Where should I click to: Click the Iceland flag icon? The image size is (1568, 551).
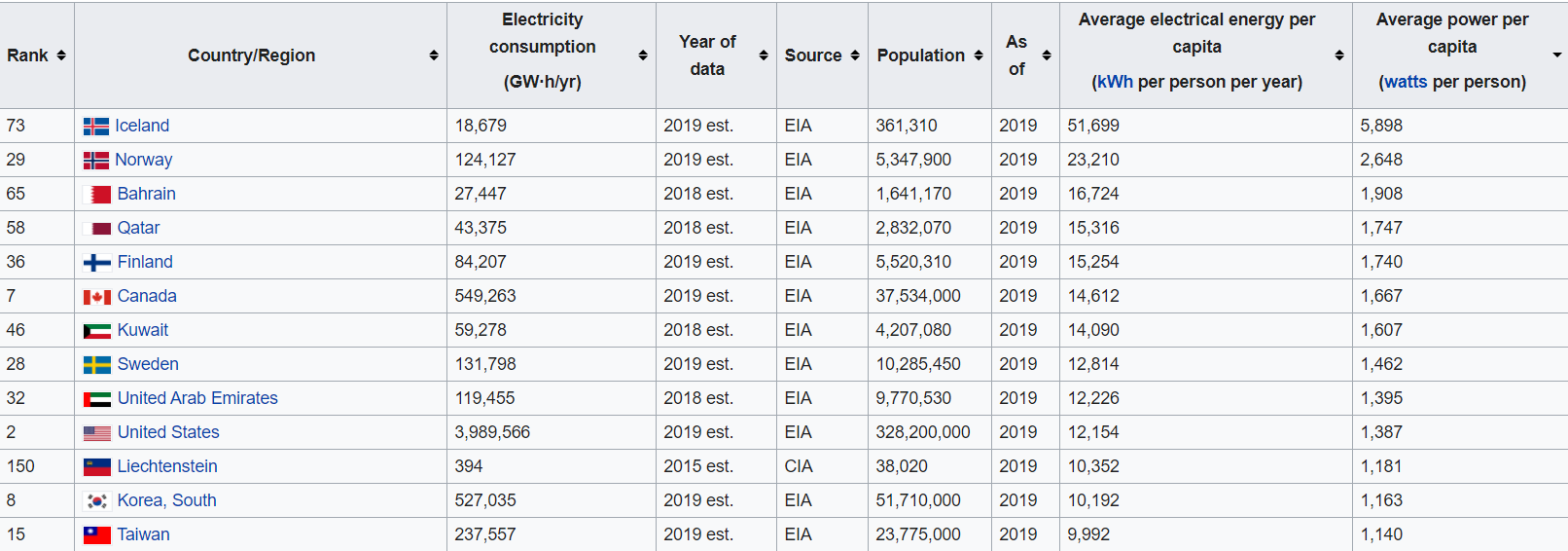(96, 127)
